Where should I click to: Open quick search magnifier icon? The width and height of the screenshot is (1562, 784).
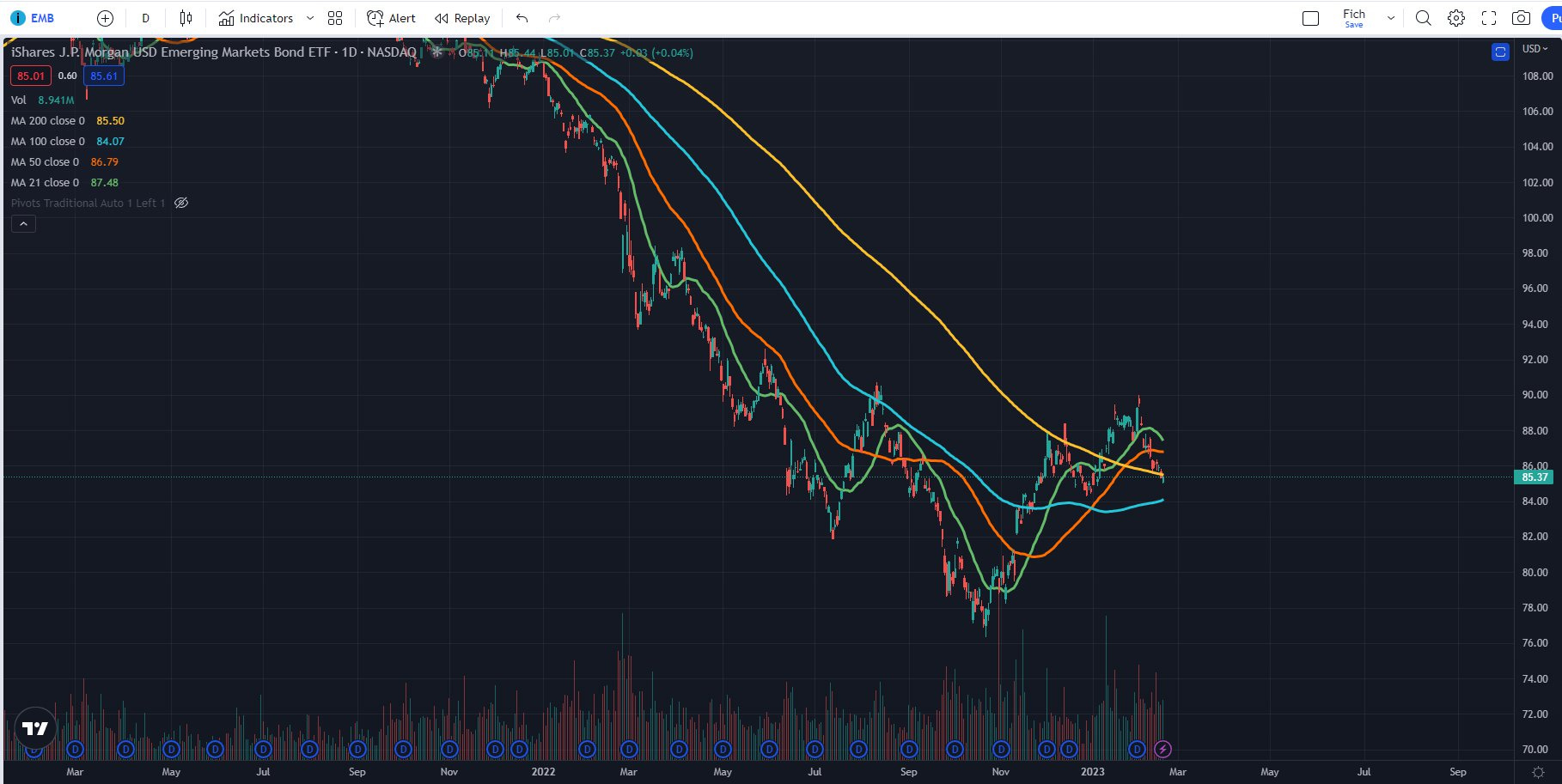pos(1423,18)
